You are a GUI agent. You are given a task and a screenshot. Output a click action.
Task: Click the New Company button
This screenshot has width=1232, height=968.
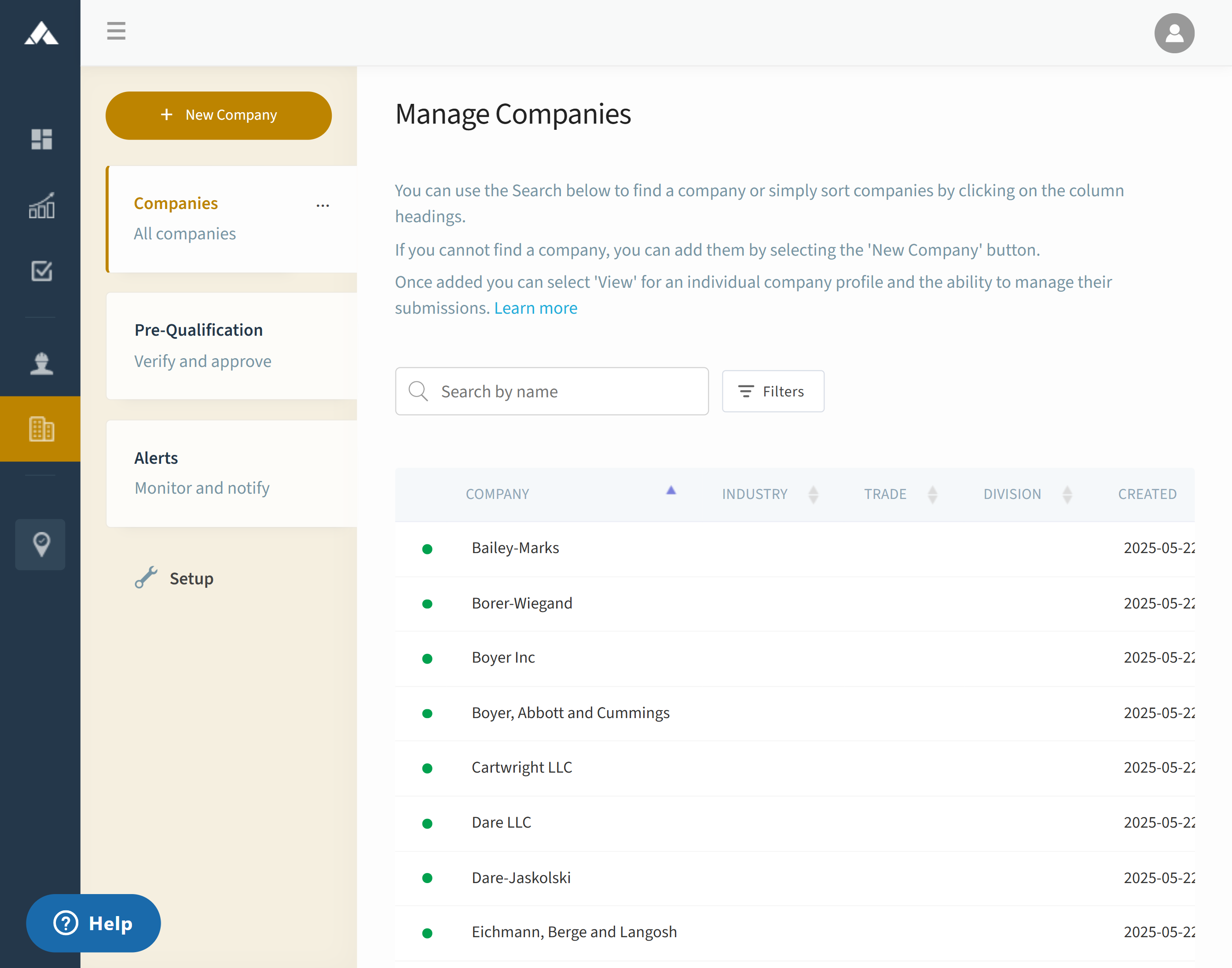(218, 115)
